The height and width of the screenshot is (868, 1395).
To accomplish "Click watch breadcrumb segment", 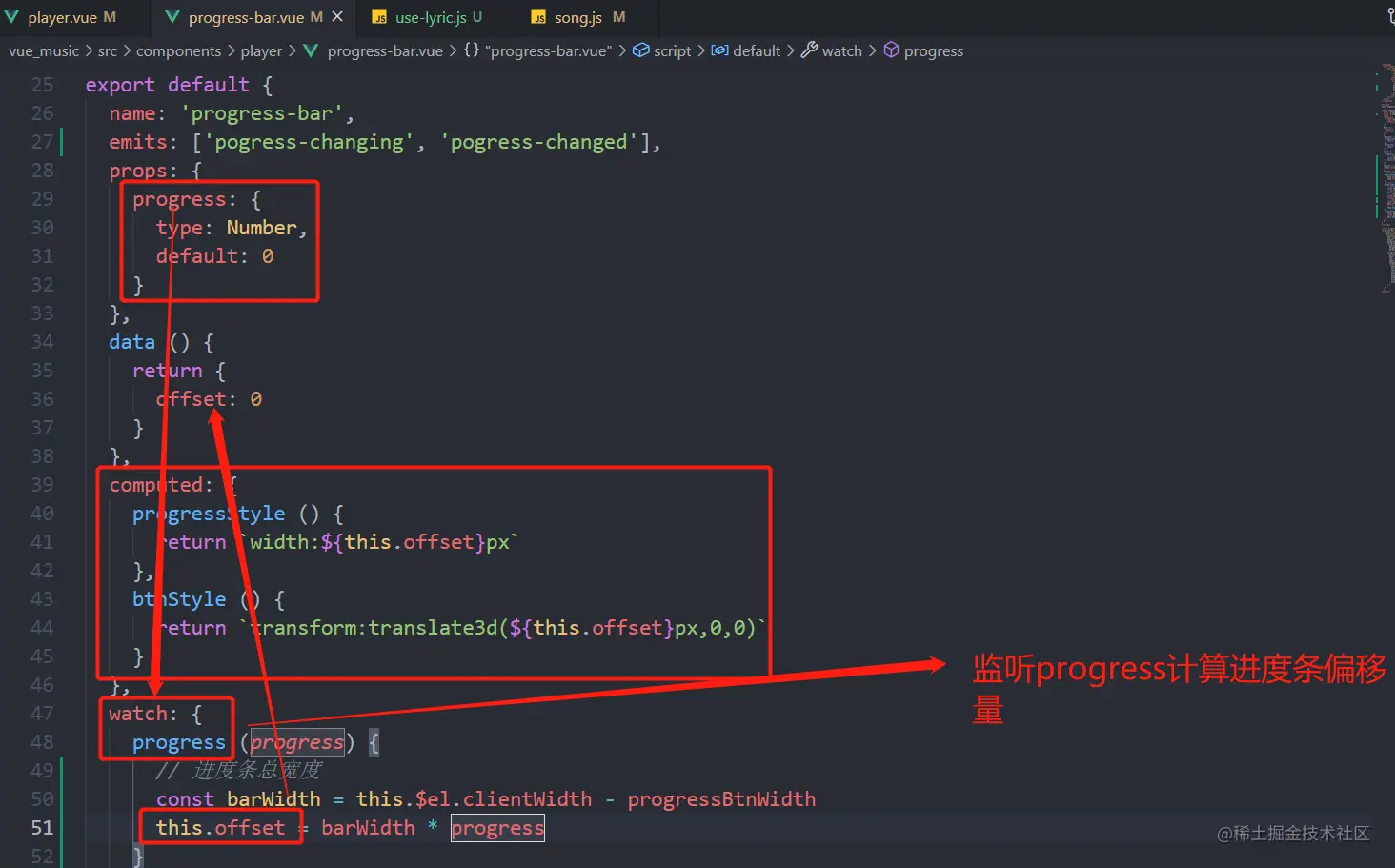I will tap(841, 50).
